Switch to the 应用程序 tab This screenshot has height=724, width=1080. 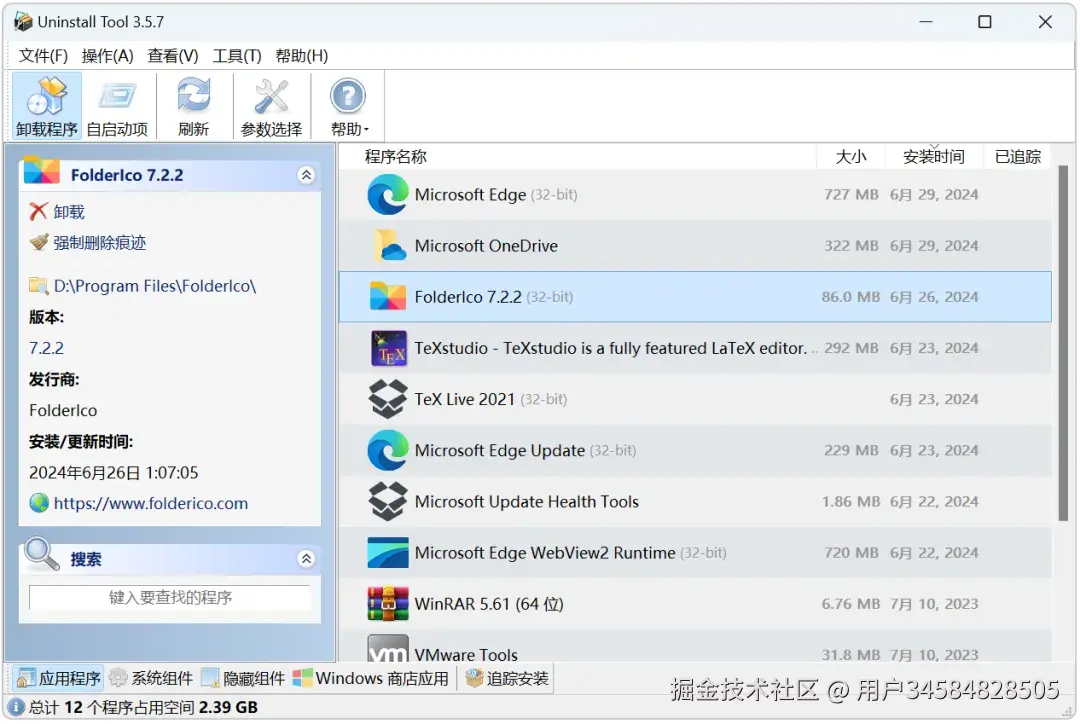point(59,679)
